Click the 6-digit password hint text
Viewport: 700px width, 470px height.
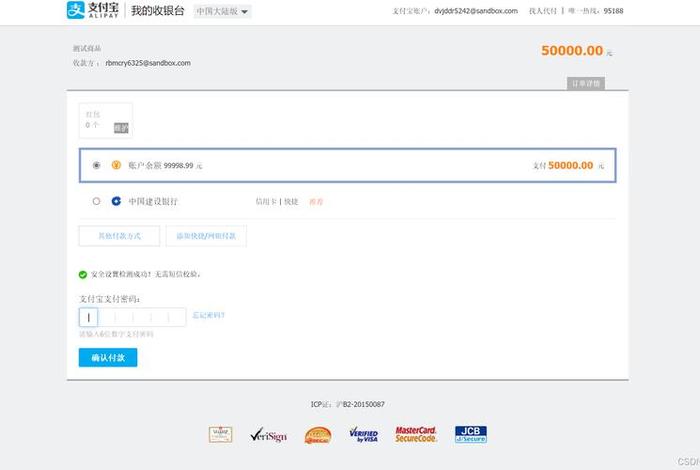116,334
